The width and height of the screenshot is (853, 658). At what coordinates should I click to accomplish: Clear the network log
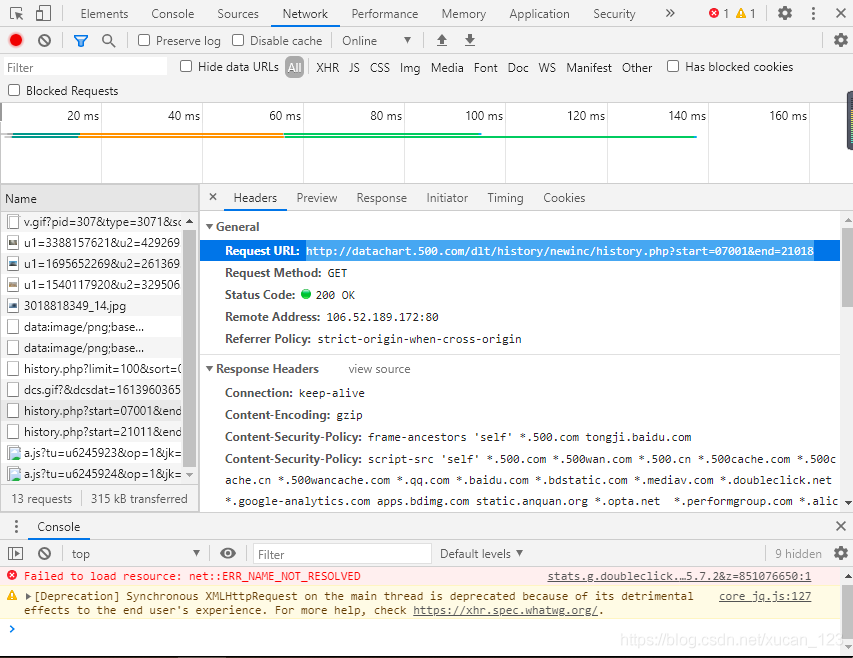(44, 40)
